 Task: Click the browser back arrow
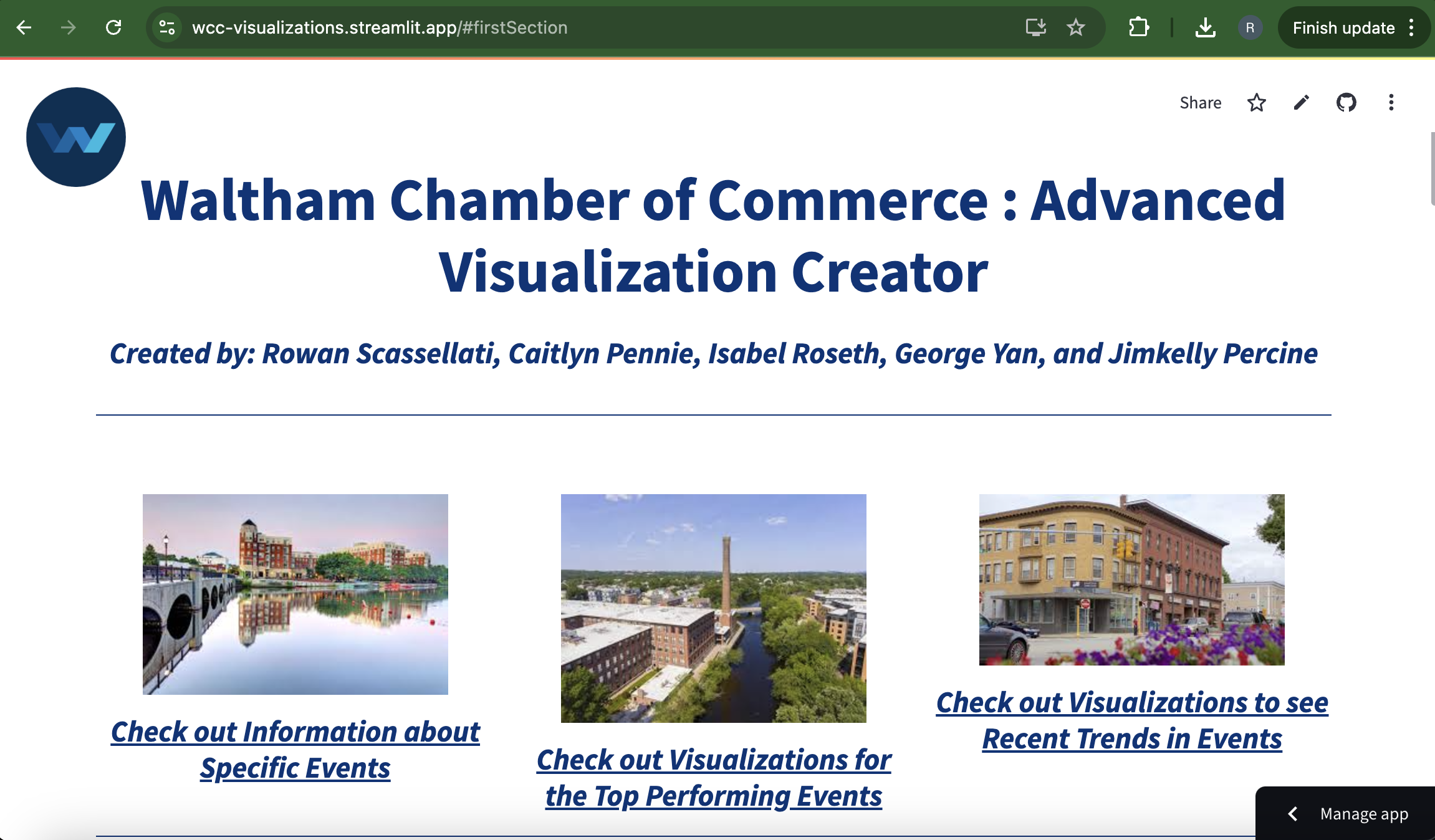[x=24, y=27]
